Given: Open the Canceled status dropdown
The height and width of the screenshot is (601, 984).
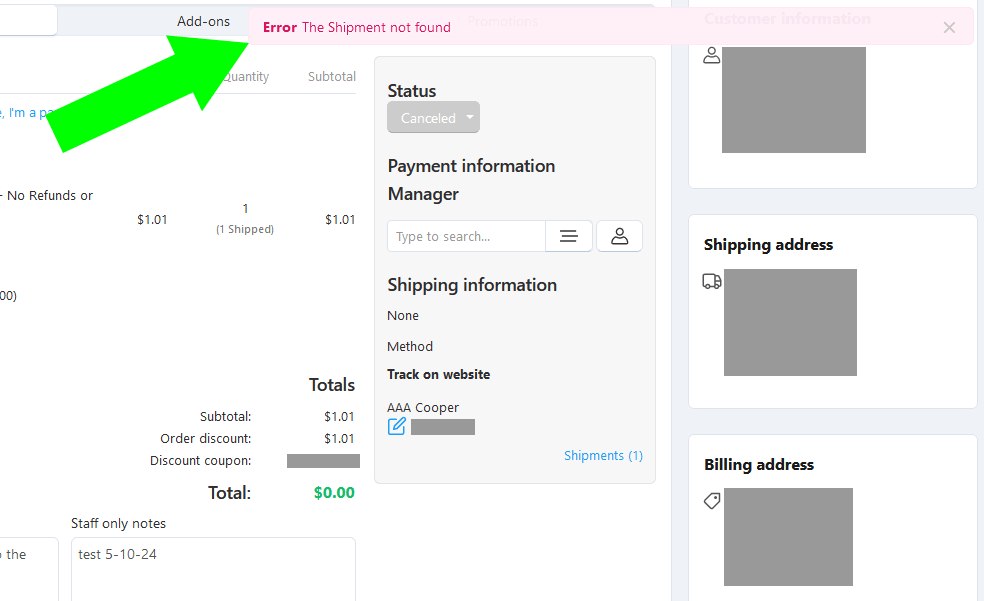Looking at the screenshot, I should point(433,117).
